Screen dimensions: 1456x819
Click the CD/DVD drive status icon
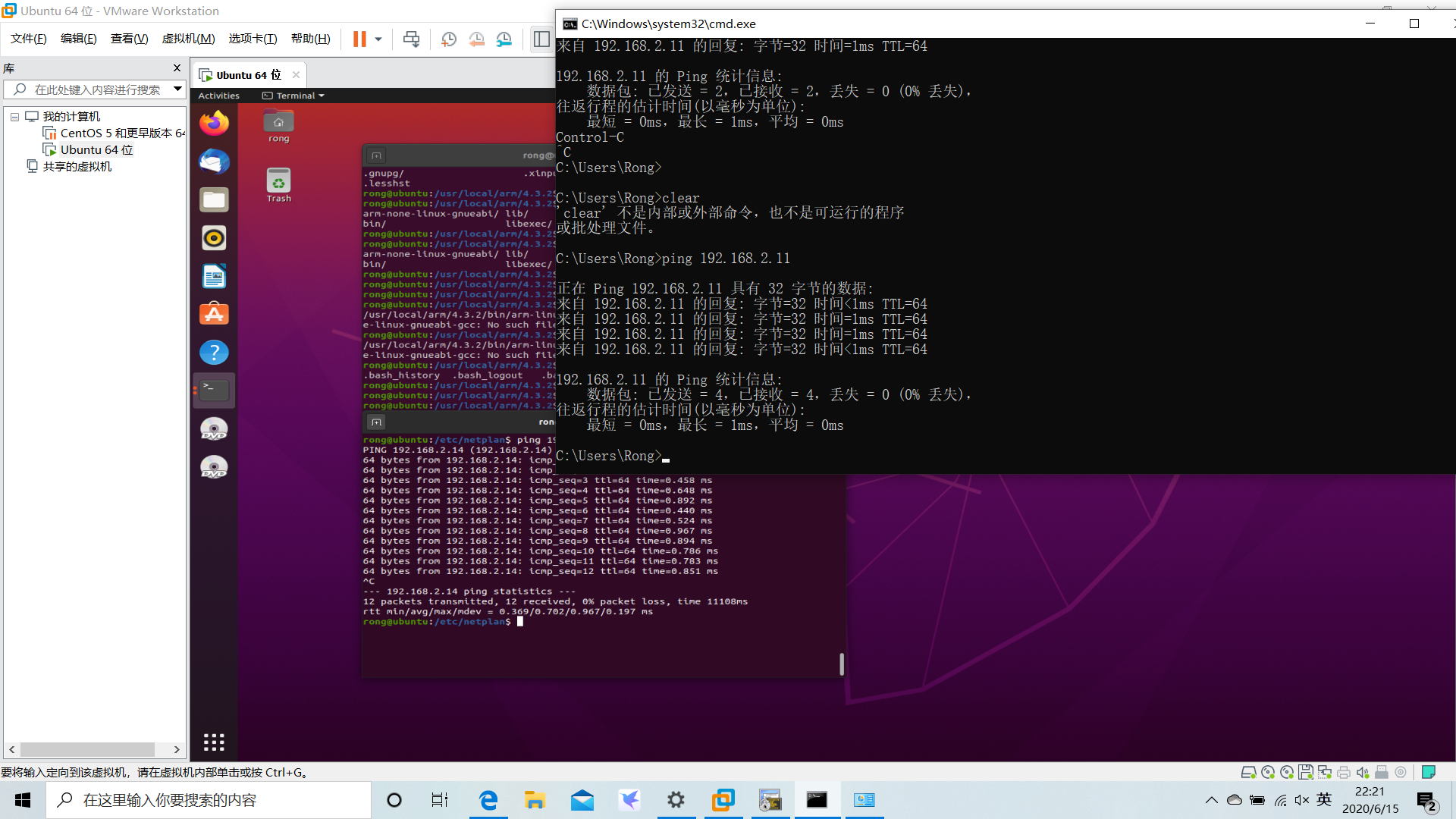pos(1268,772)
